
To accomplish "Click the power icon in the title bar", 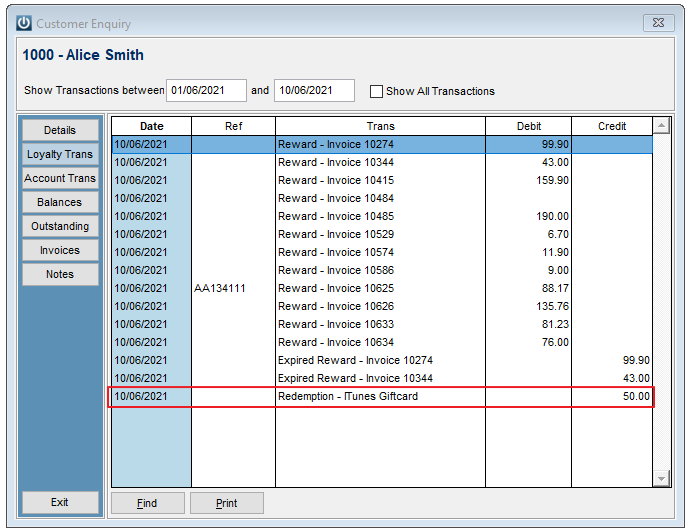I will (x=24, y=23).
